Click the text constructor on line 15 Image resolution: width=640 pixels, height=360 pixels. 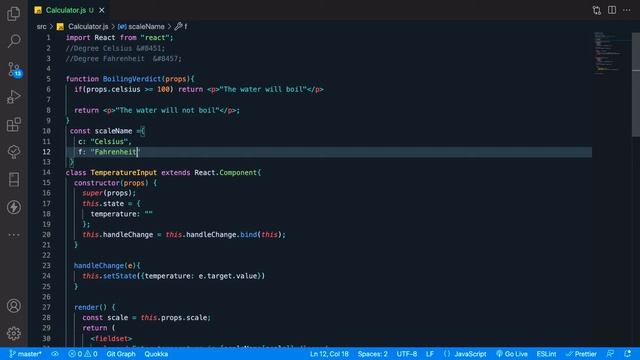[x=97, y=182]
